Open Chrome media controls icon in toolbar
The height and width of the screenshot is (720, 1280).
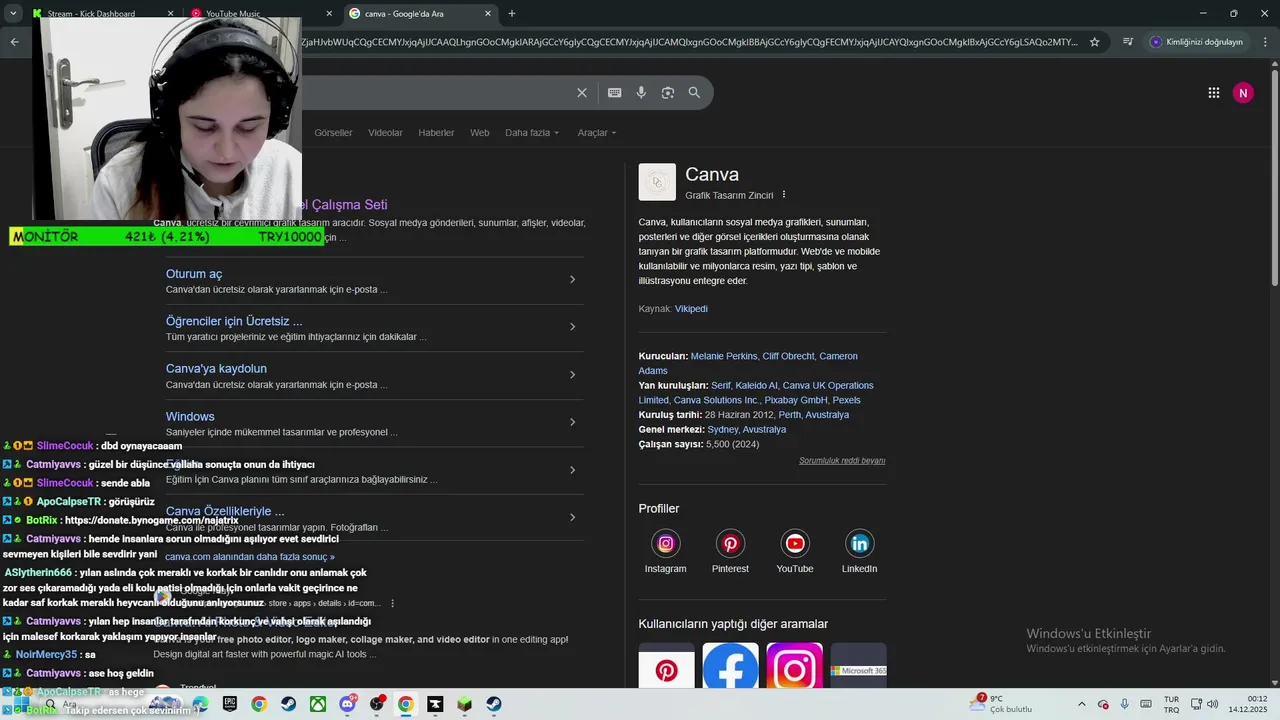point(1128,42)
